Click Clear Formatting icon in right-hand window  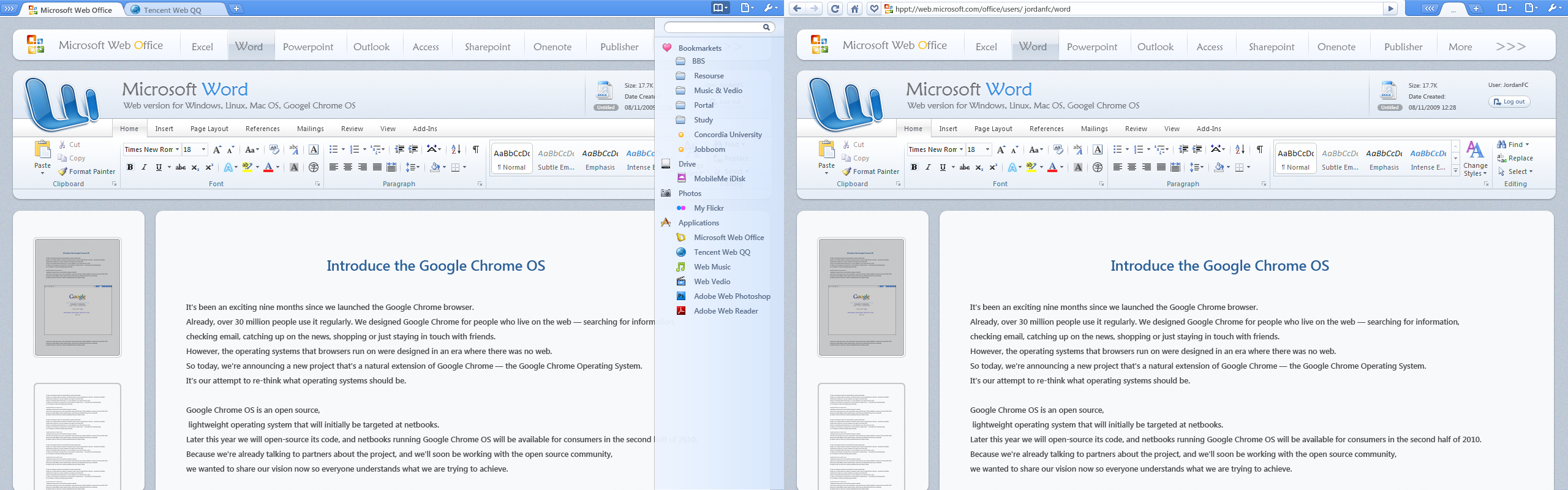(1058, 149)
